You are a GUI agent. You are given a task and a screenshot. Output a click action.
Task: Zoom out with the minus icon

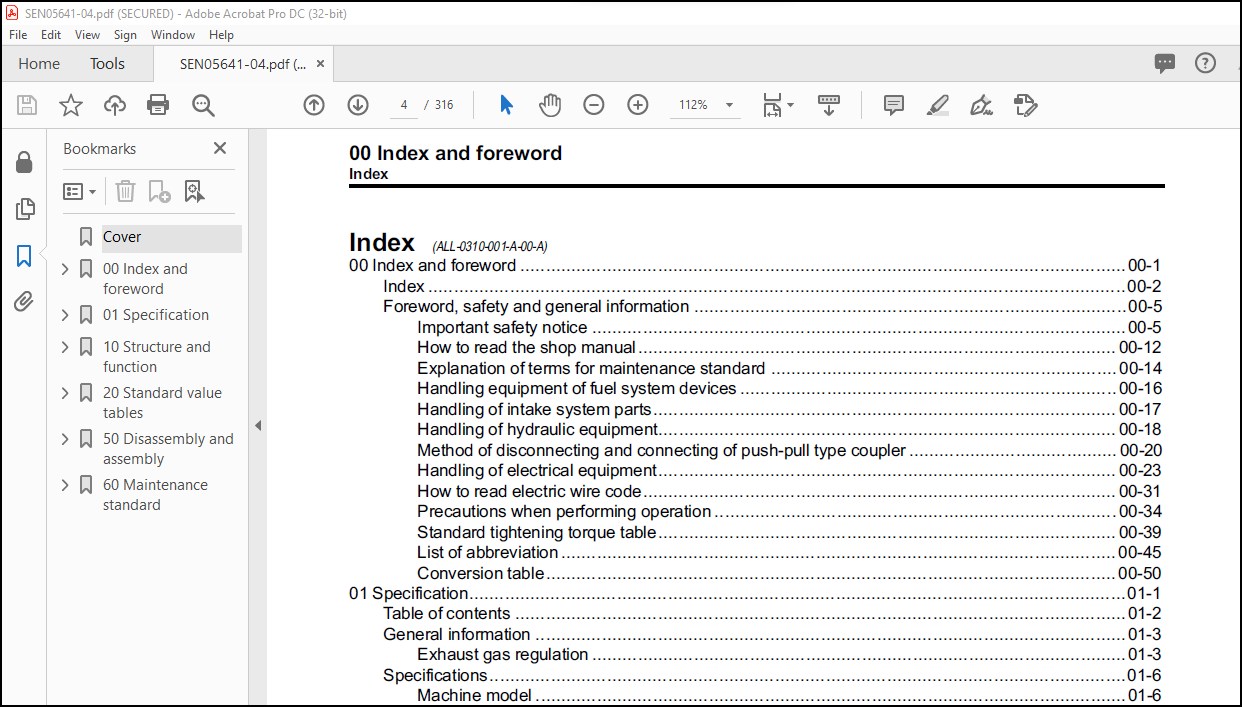pos(594,105)
